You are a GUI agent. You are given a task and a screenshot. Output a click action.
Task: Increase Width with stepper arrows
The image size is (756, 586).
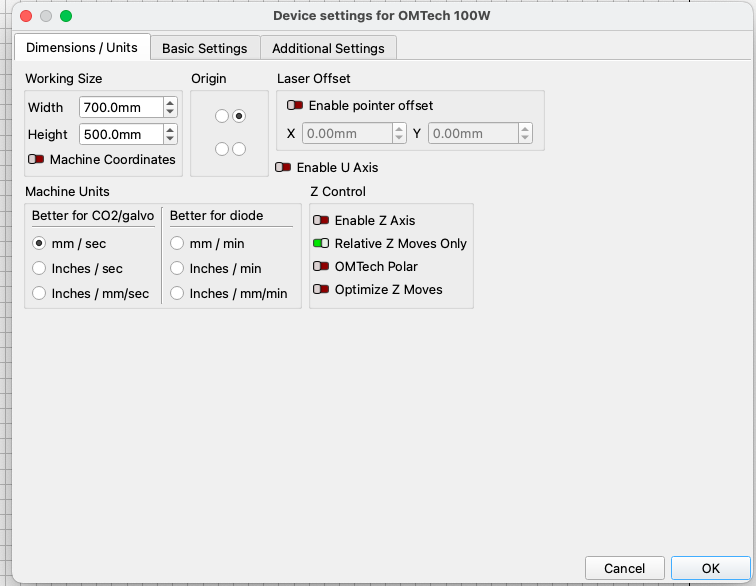[170, 103]
